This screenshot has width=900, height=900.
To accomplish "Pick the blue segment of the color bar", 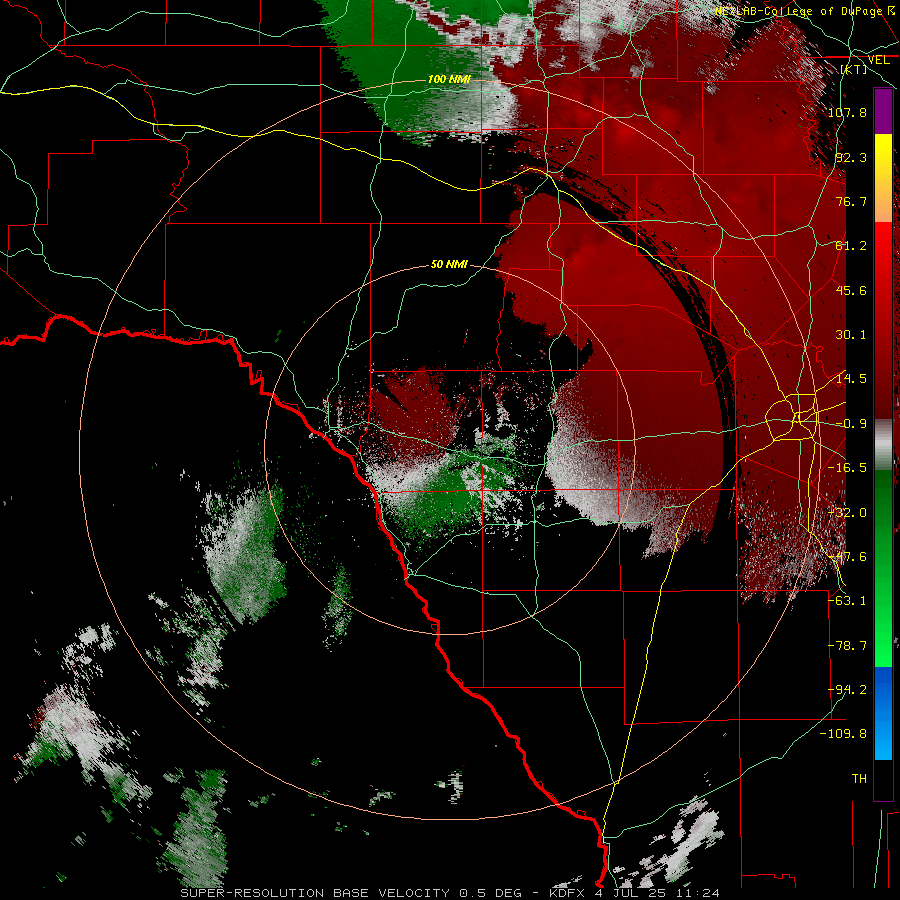I will [883, 689].
